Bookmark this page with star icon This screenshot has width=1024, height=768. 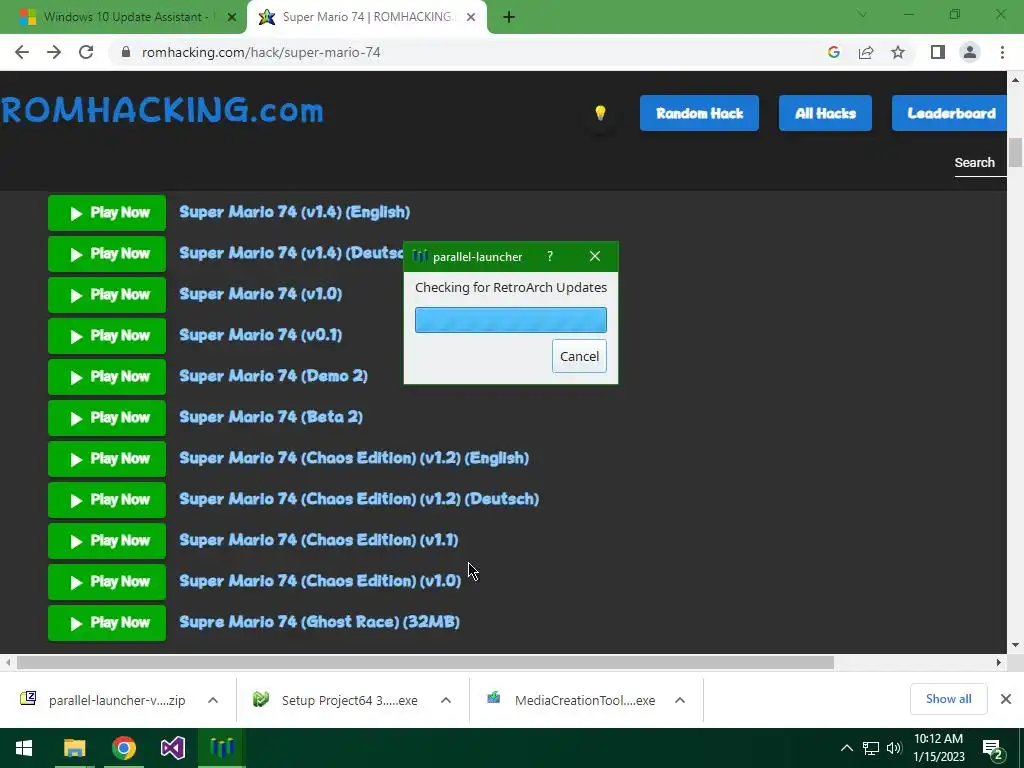click(x=898, y=52)
